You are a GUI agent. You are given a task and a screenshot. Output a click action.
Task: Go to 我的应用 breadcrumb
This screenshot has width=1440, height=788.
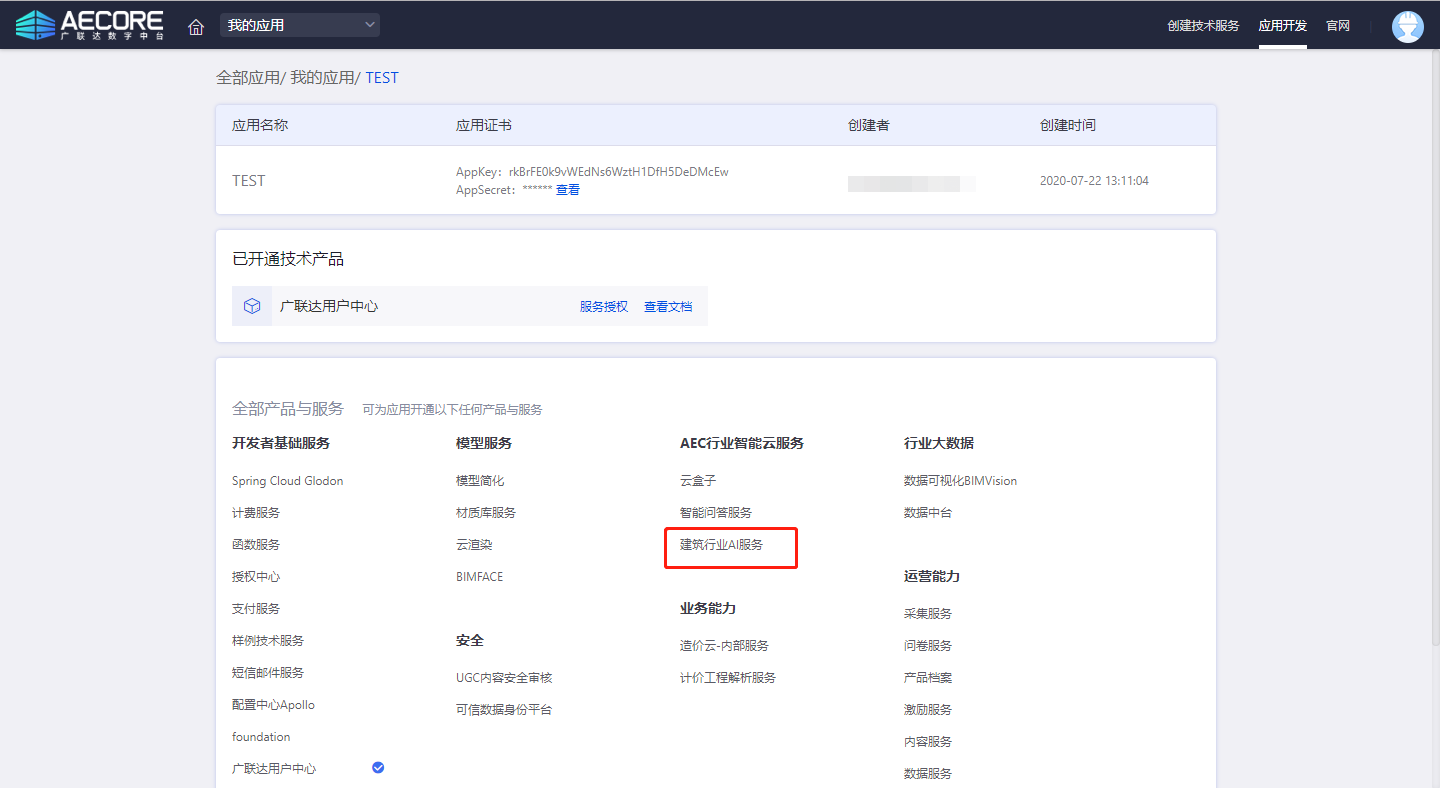click(322, 78)
